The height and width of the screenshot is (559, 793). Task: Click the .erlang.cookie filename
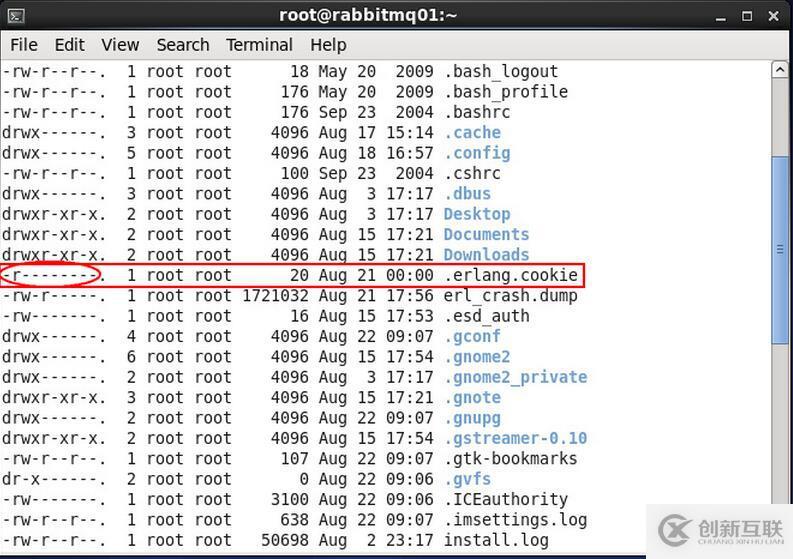click(x=510, y=275)
